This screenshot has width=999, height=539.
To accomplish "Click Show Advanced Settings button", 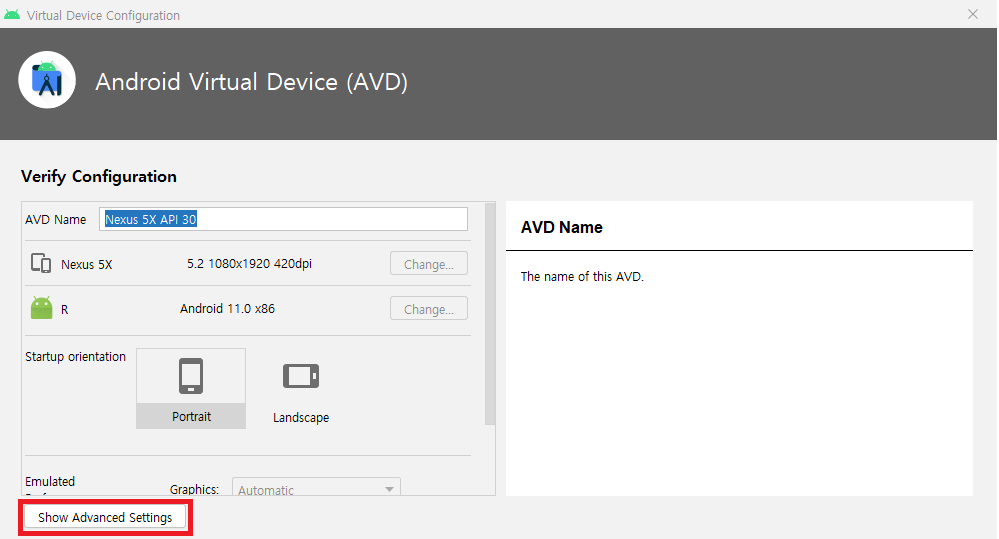I will click(105, 517).
